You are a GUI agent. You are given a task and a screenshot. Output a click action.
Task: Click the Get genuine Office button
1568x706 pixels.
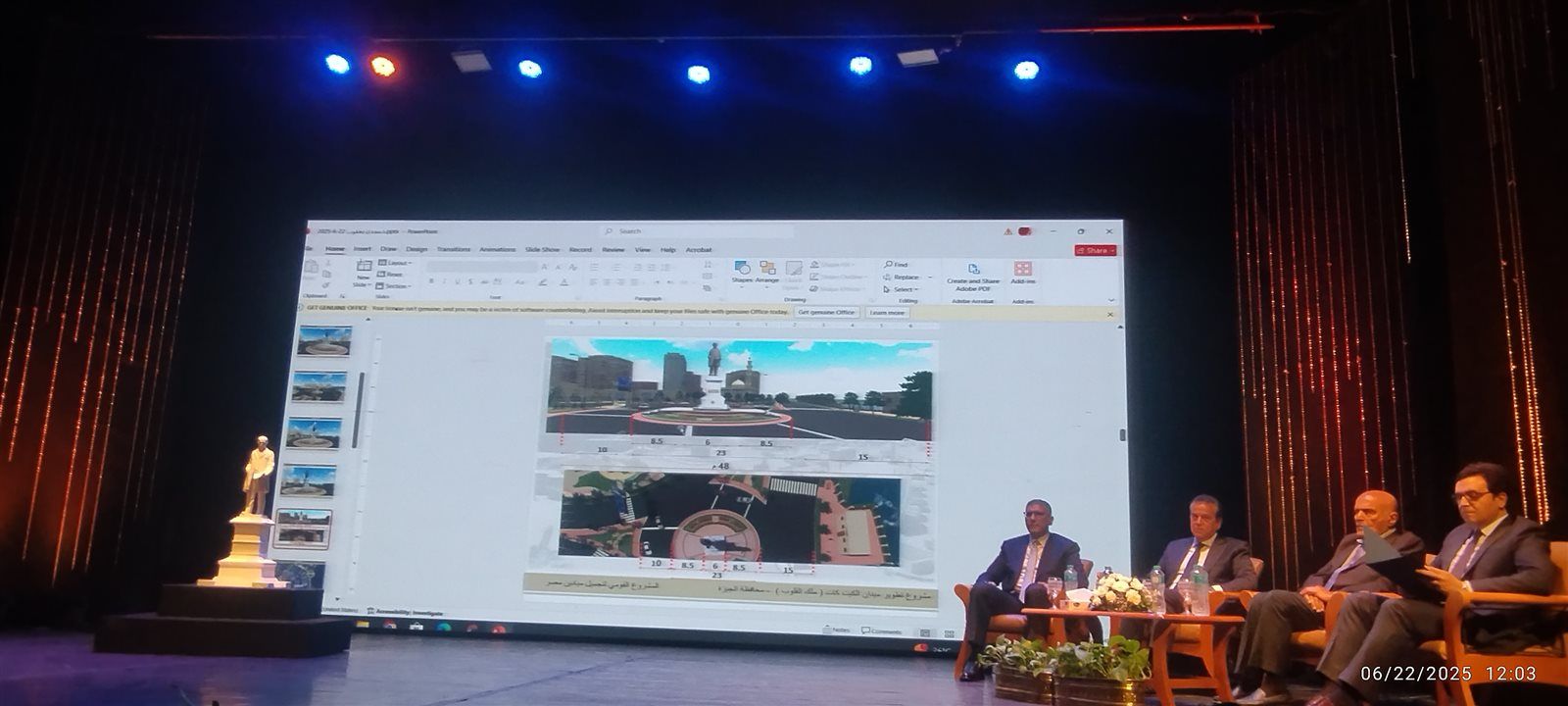coord(827,312)
